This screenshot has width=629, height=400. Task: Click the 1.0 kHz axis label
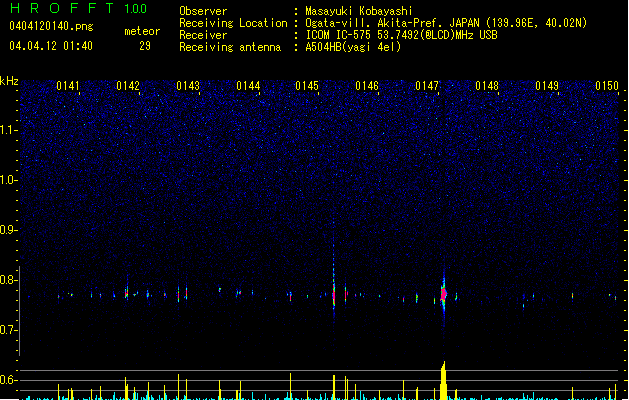8,180
